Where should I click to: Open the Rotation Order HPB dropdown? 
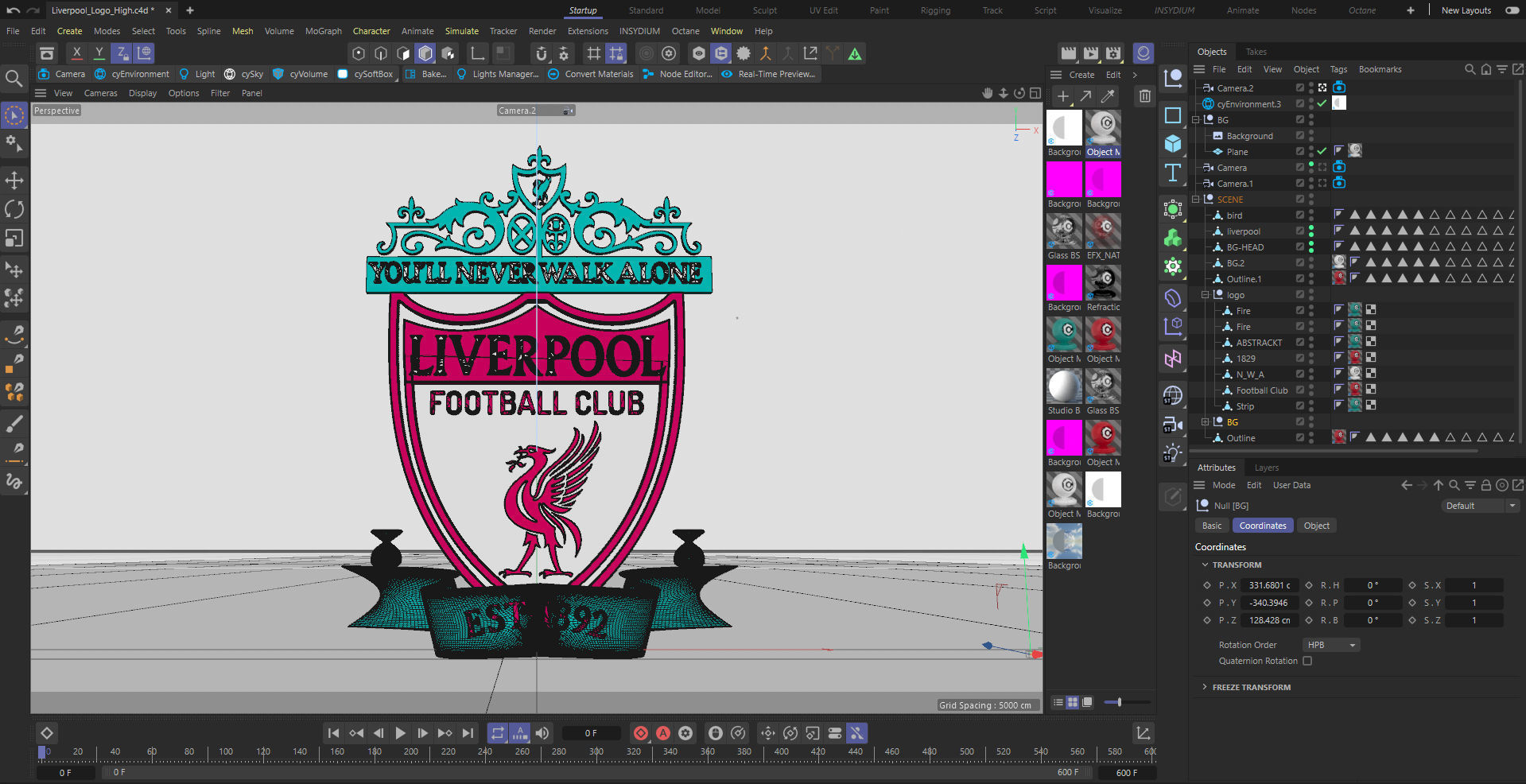click(x=1330, y=645)
